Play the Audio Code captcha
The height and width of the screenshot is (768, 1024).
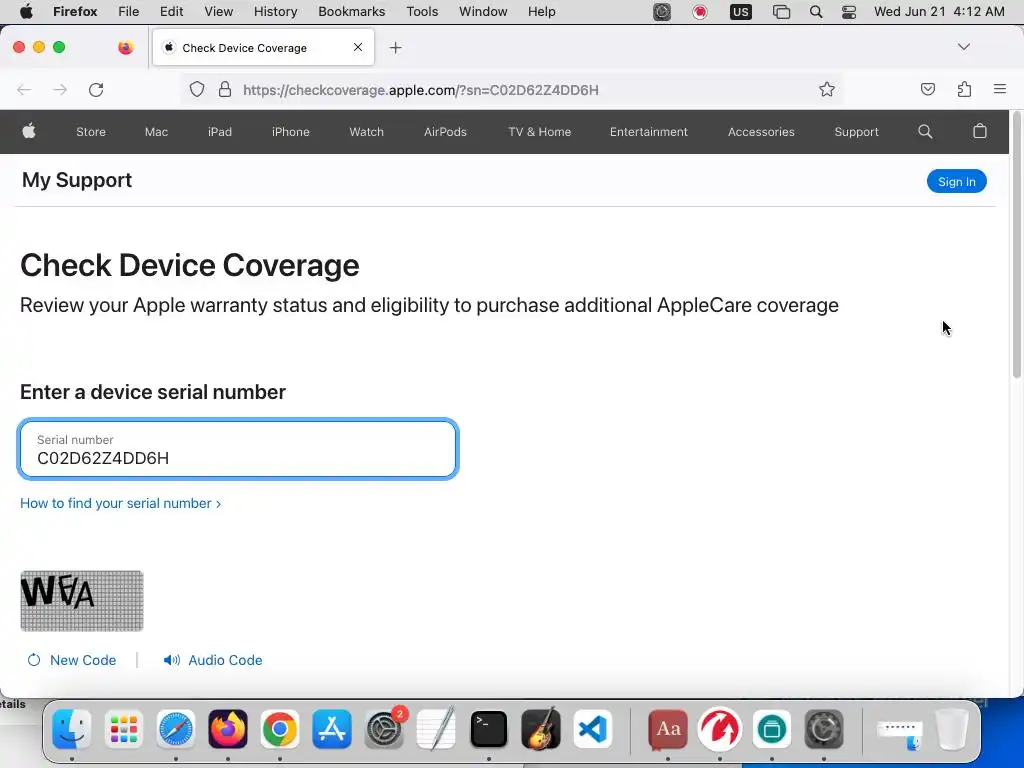pyautogui.click(x=213, y=660)
